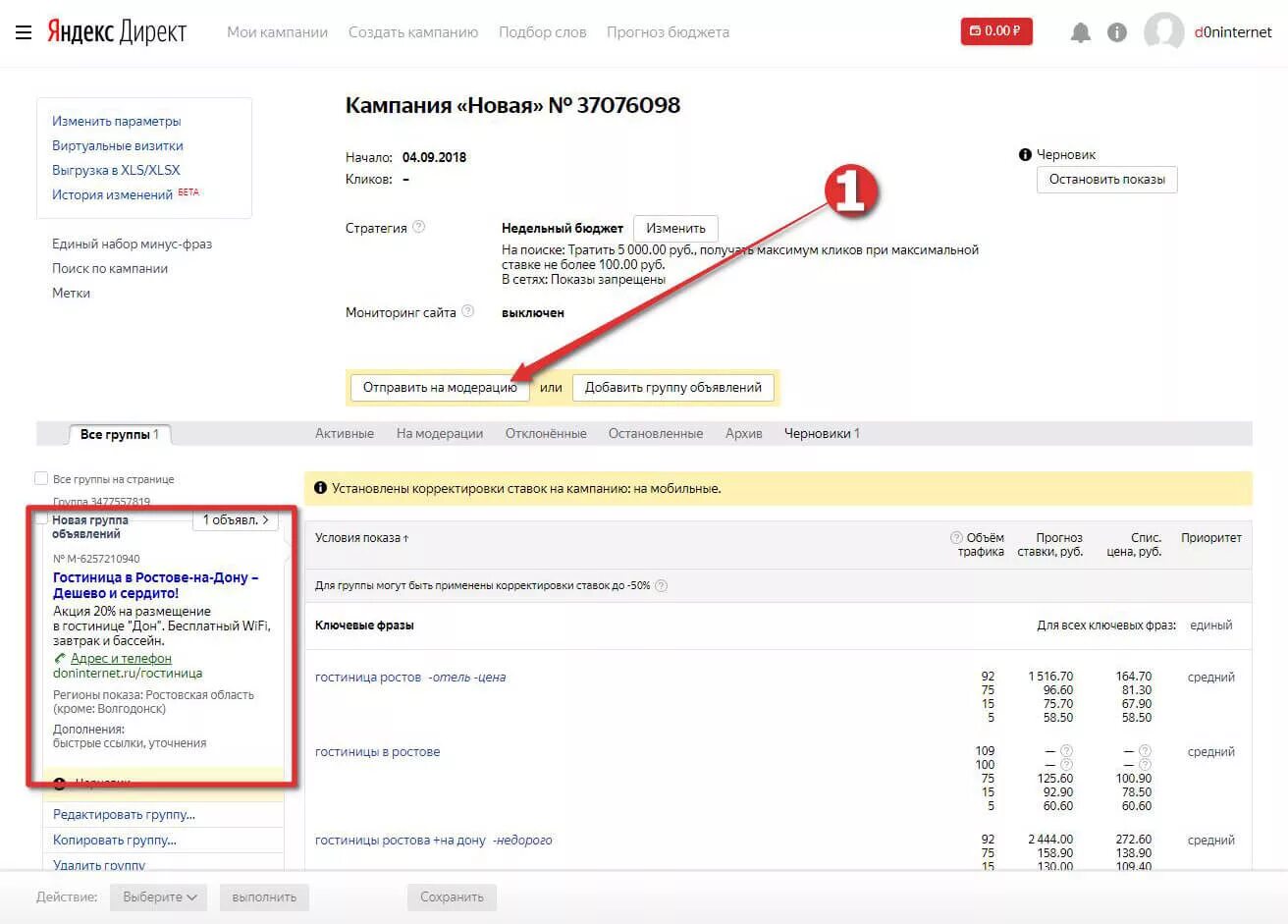Tick the Все группы на странице checkbox
The image size is (1288, 924).
pyautogui.click(x=41, y=478)
